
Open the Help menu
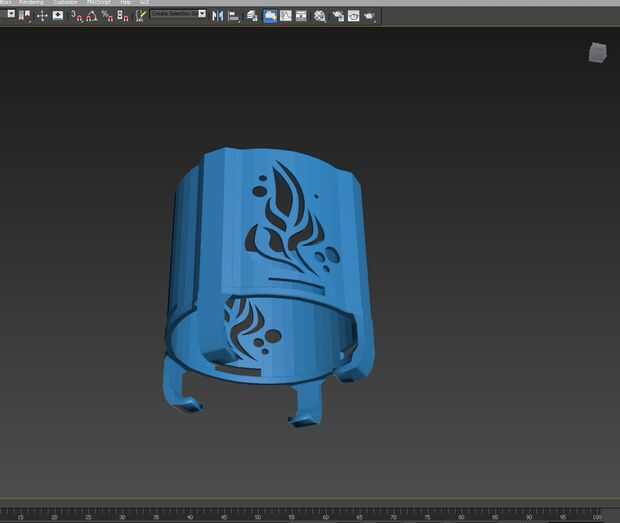pos(125,3)
